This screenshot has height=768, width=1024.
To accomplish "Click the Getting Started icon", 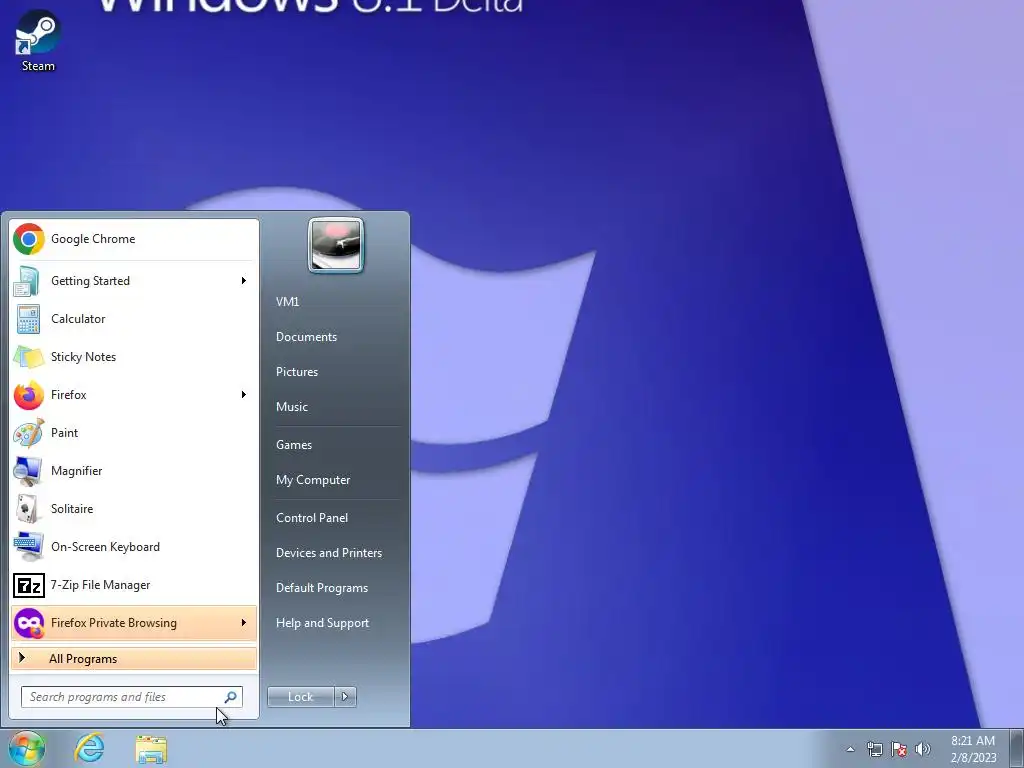I will click(28, 281).
